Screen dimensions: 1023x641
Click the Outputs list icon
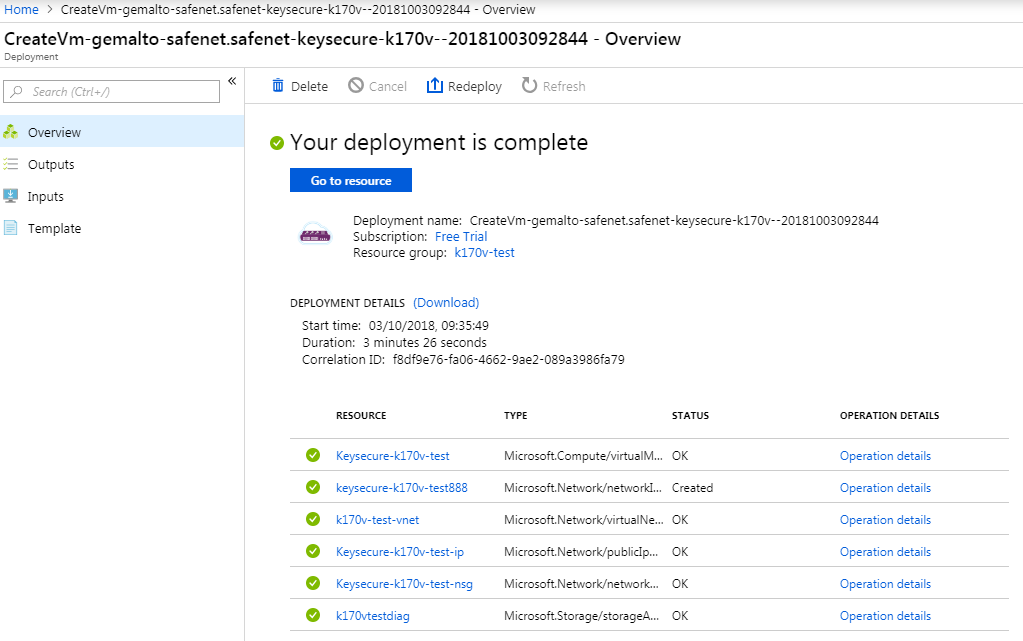pos(11,164)
